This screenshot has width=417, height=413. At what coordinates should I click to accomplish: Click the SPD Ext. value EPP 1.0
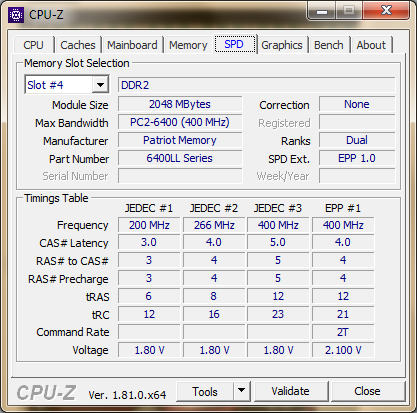tap(357, 158)
